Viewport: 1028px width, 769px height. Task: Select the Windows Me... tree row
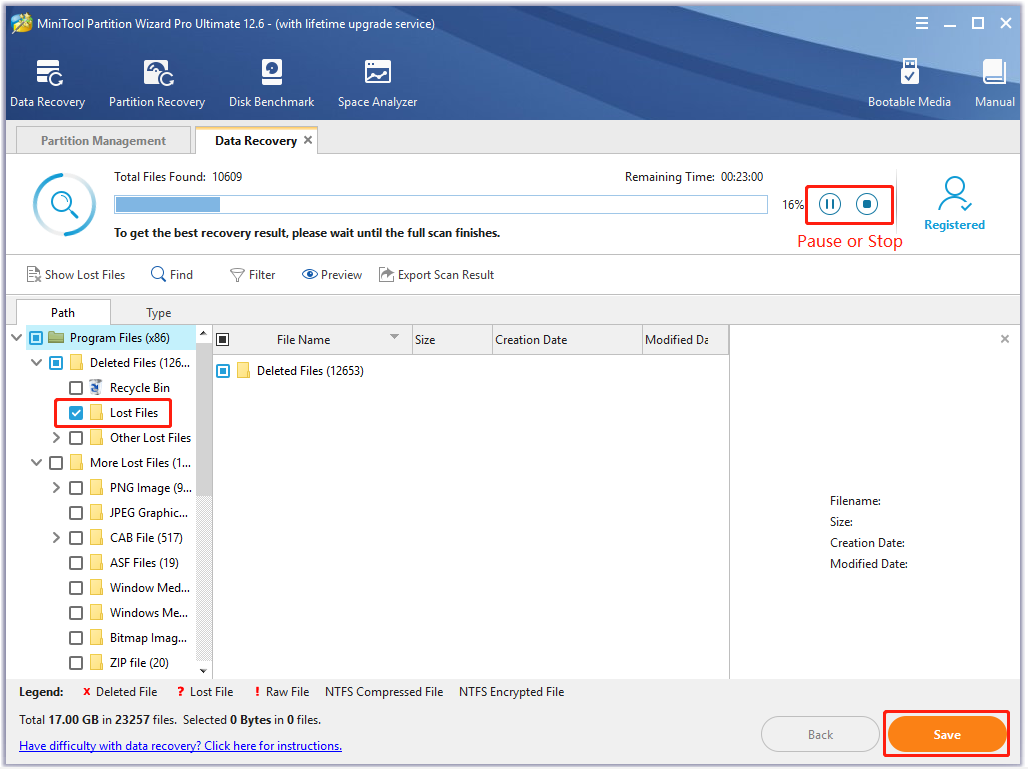point(128,613)
